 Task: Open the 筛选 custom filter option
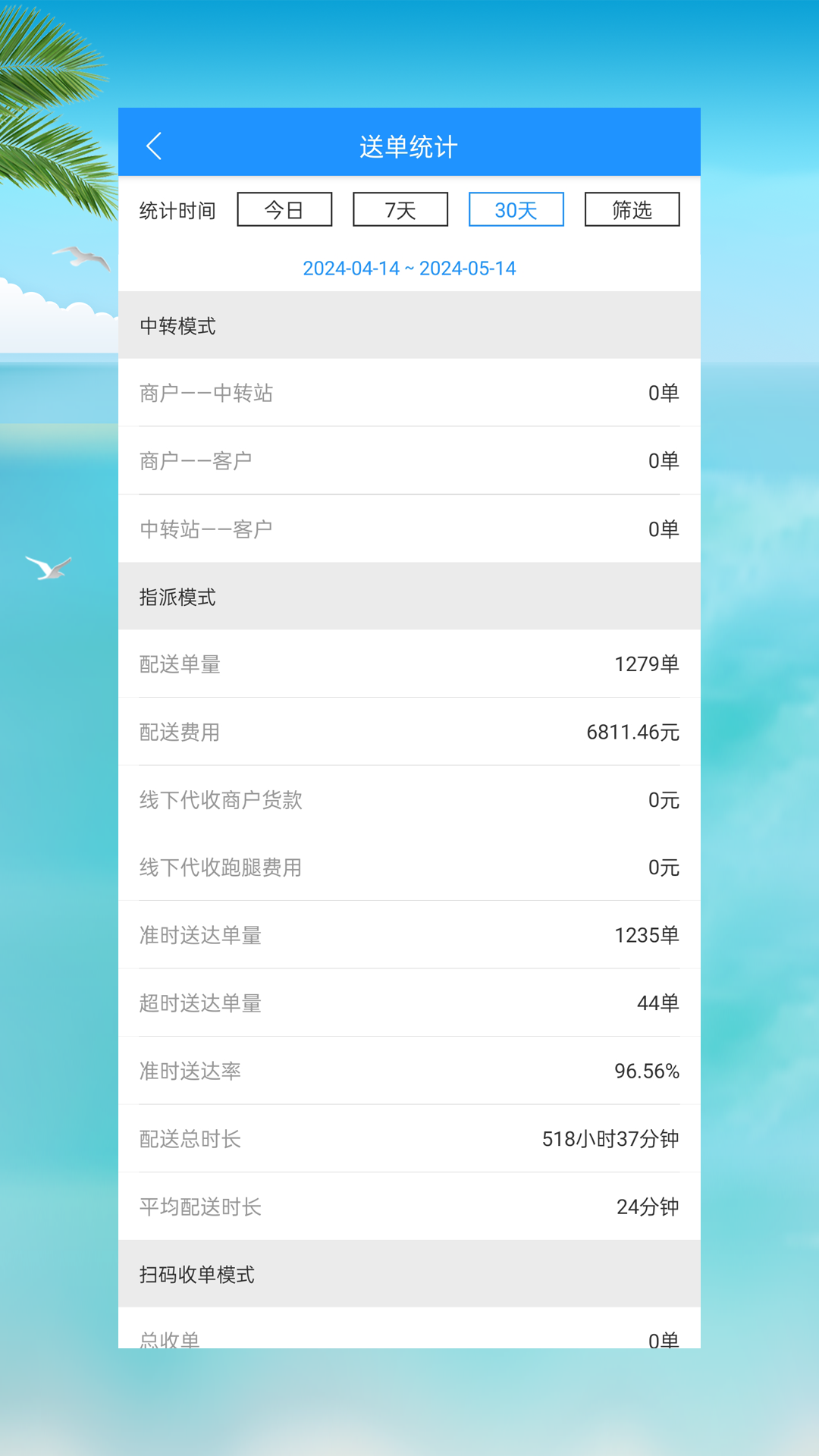[632, 209]
